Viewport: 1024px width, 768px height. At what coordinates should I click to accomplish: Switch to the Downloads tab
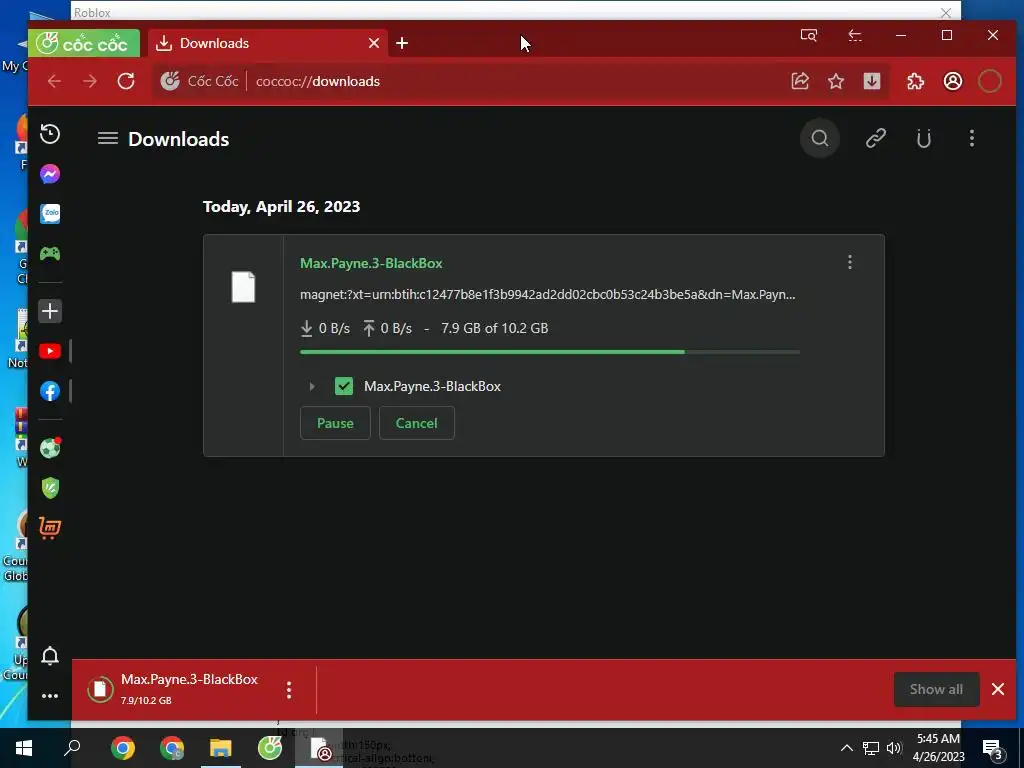click(268, 43)
